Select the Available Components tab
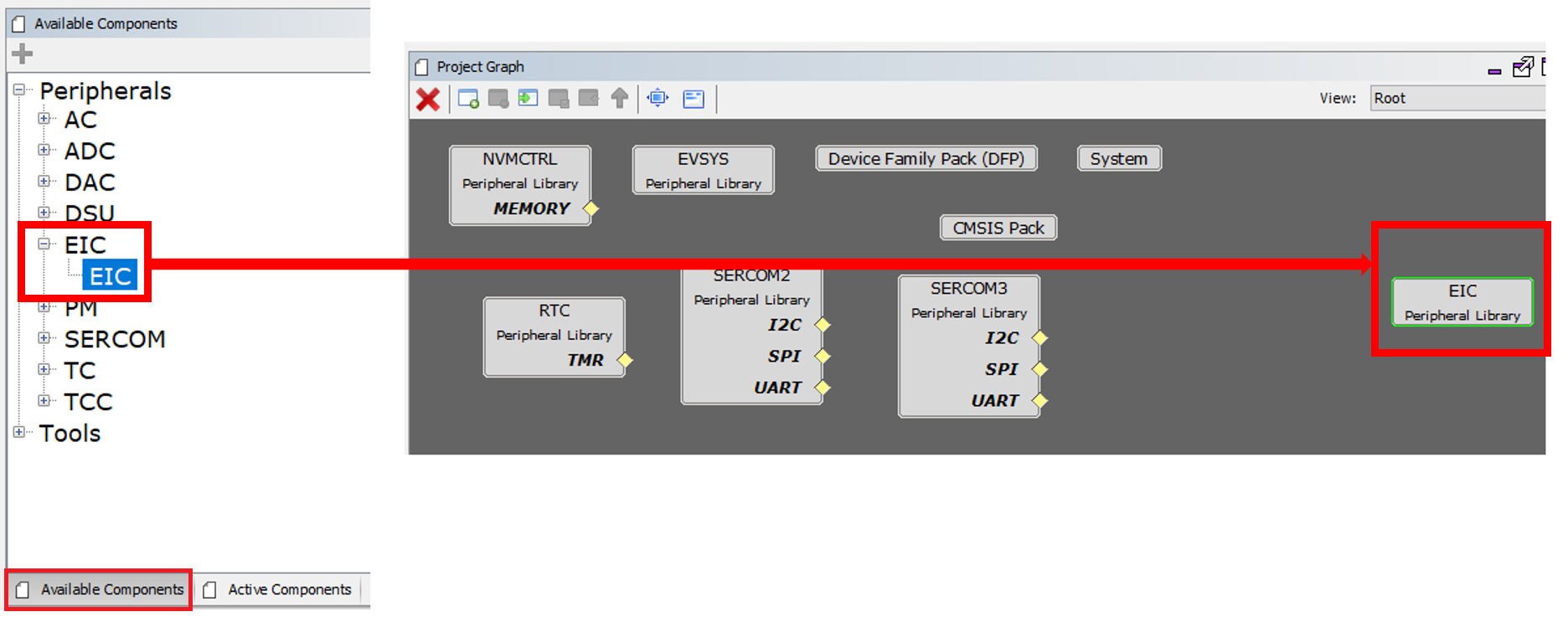 [101, 589]
